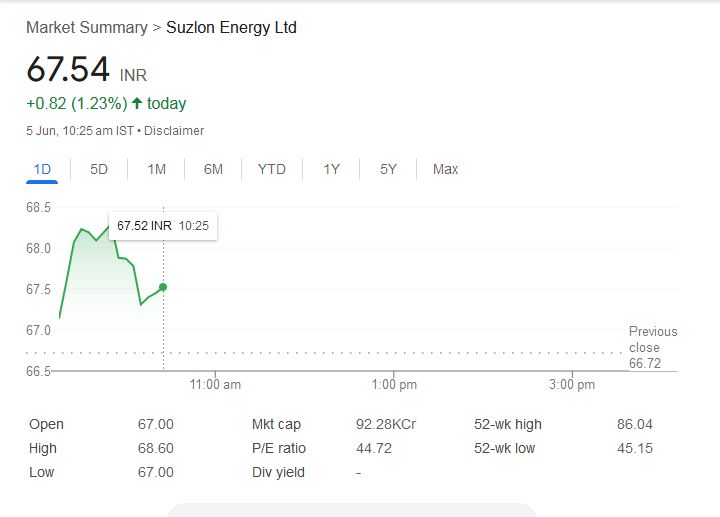Click the 67.52 INR chart tooltip
Image resolution: width=720 pixels, height=517 pixels.
coord(163,226)
